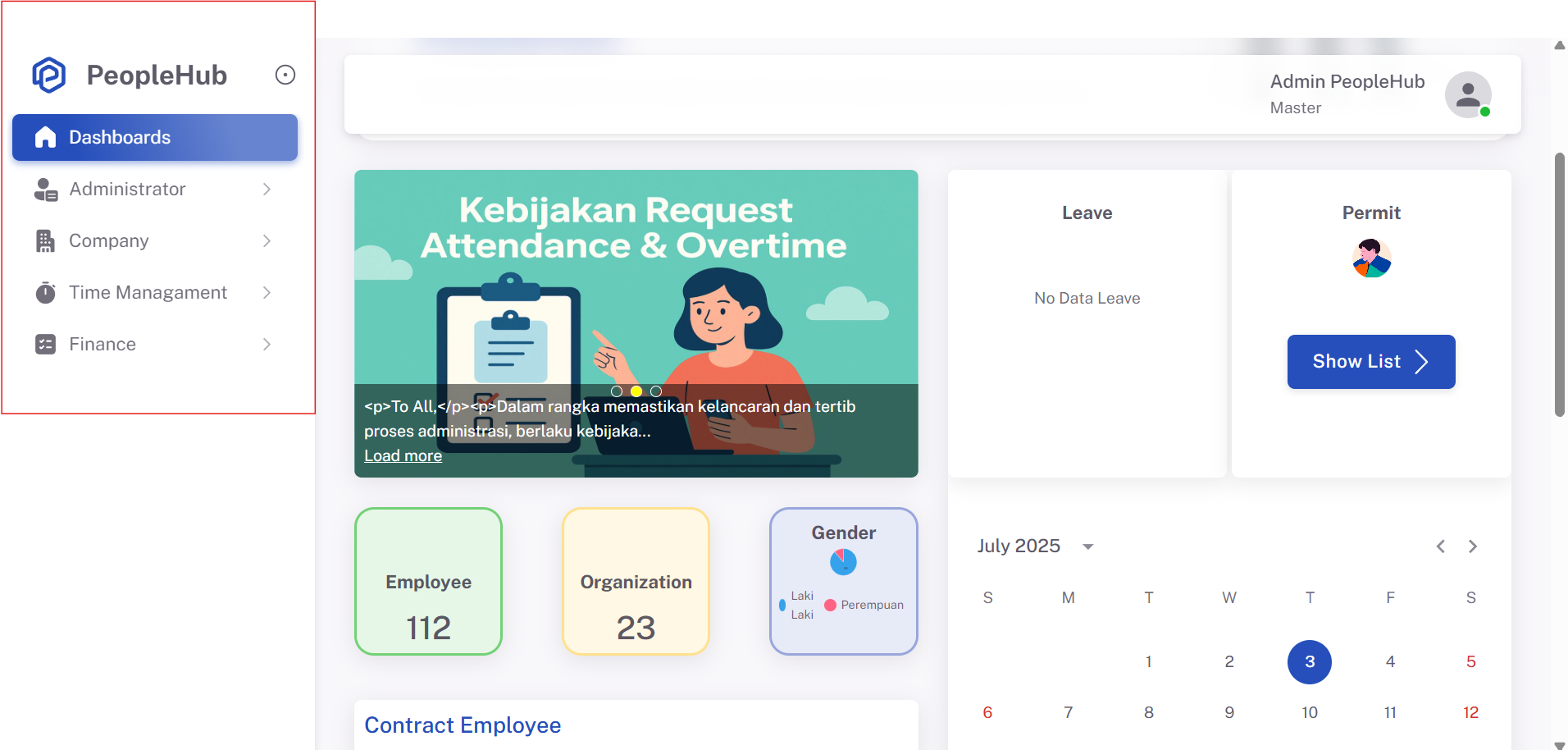Click the Permit employee avatar
The width and height of the screenshot is (1568, 750).
(x=1371, y=258)
